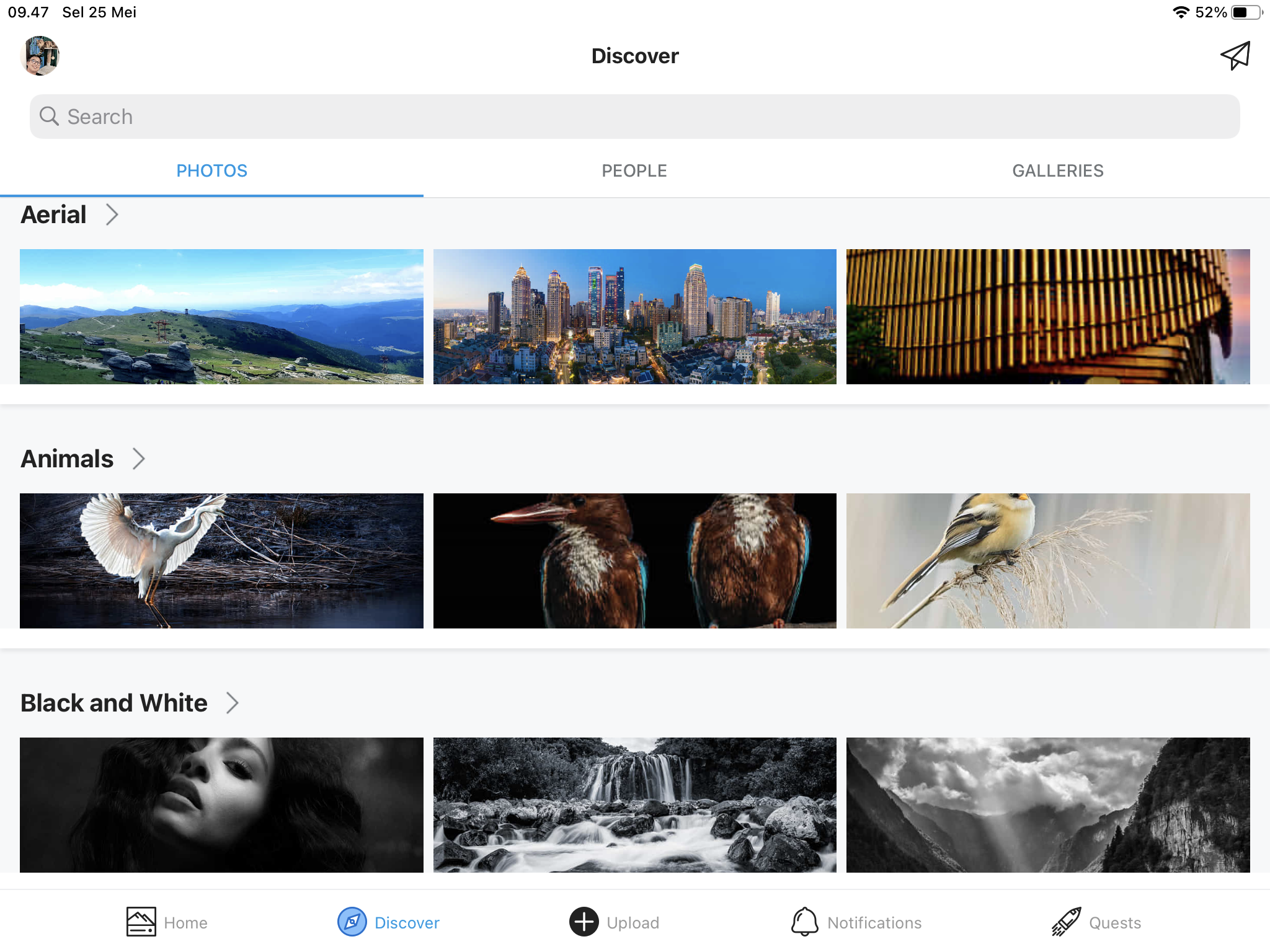Open the city skyline aerial photo
Image resolution: width=1270 pixels, height=952 pixels.
634,317
